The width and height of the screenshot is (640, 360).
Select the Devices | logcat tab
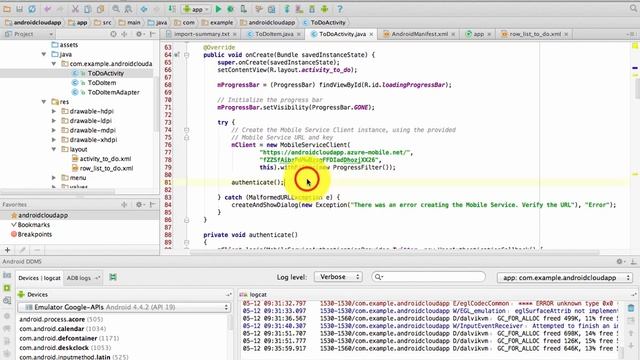point(39,278)
